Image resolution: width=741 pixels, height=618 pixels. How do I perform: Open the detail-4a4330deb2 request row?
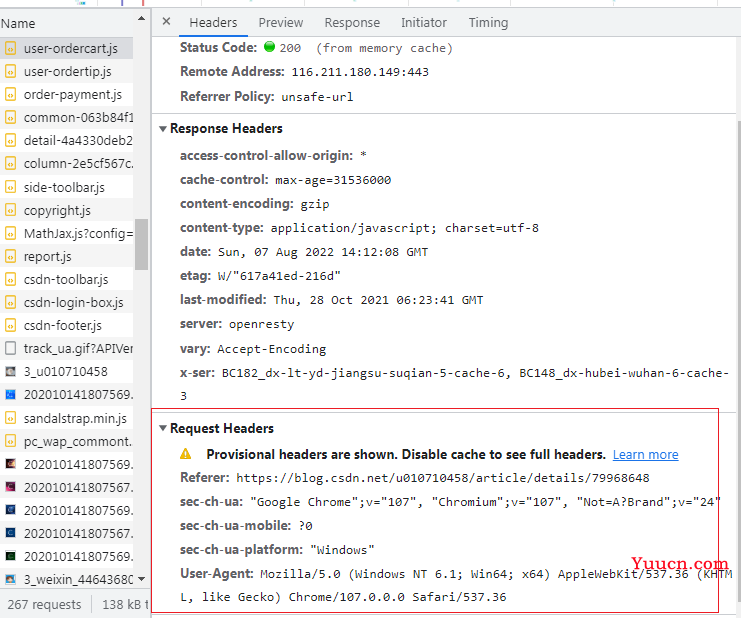coord(67,141)
